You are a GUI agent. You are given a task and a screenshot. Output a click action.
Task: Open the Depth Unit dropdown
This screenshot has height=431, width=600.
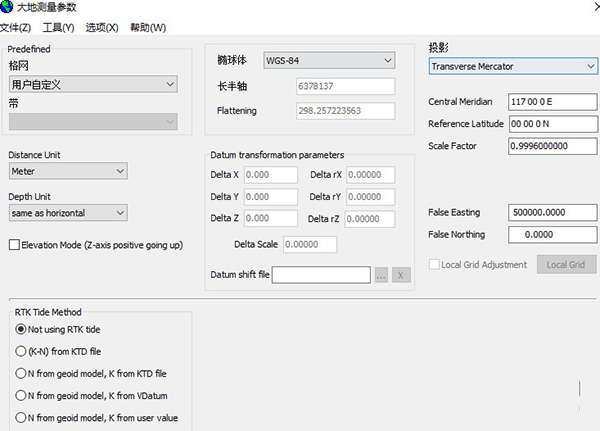tap(68, 213)
